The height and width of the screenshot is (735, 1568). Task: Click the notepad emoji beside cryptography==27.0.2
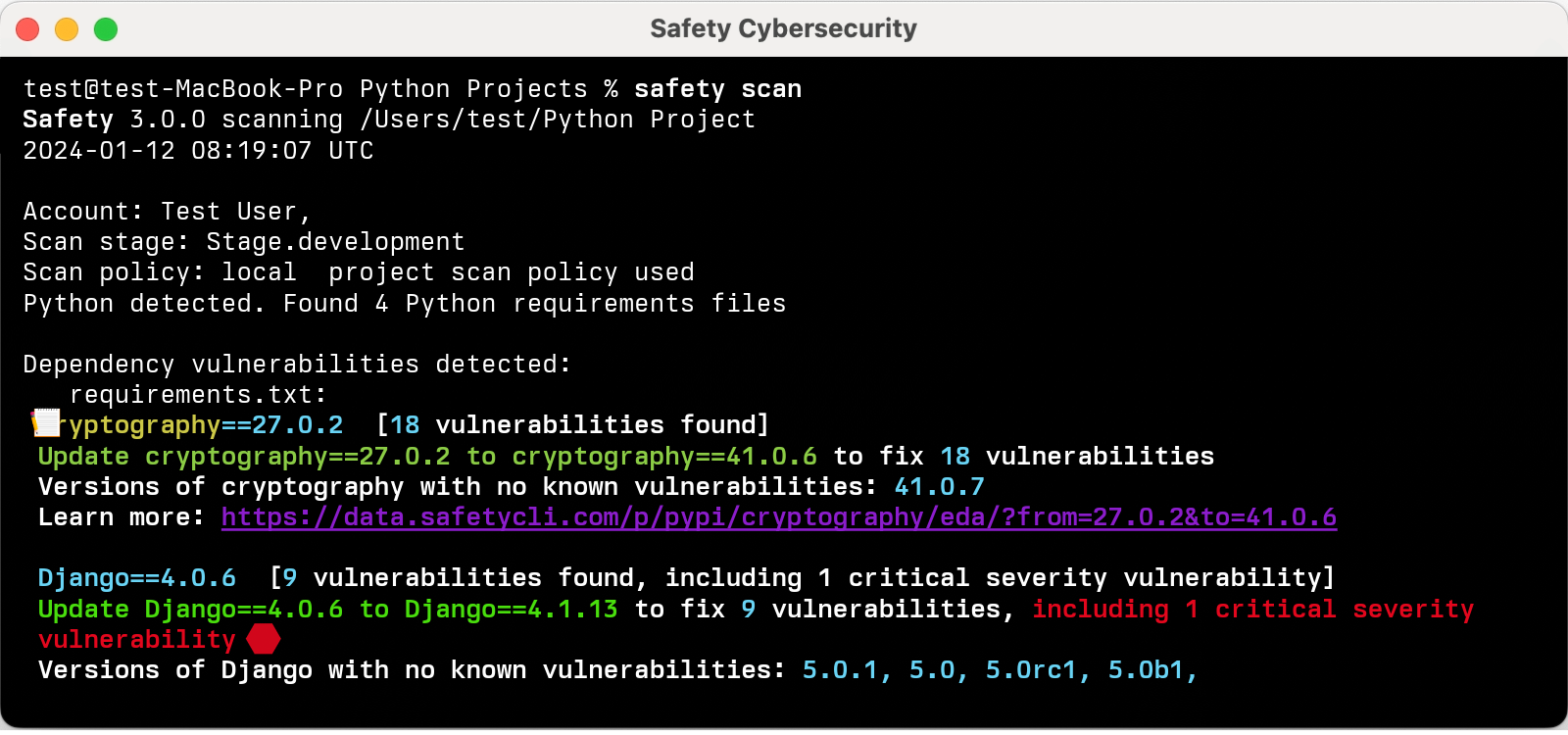coord(44,423)
